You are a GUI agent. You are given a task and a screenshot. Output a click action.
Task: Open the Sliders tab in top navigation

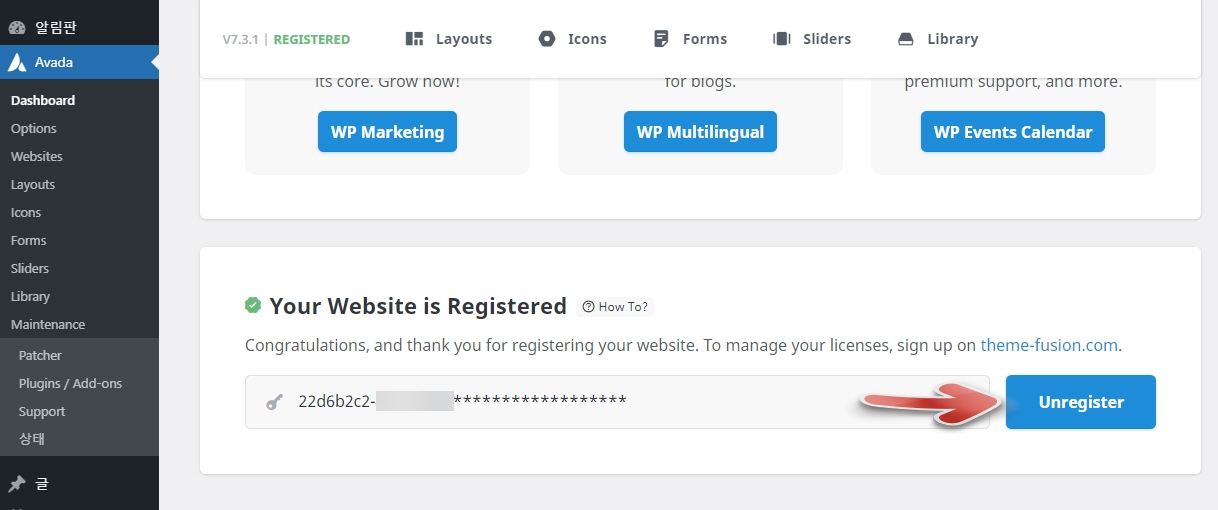812,39
